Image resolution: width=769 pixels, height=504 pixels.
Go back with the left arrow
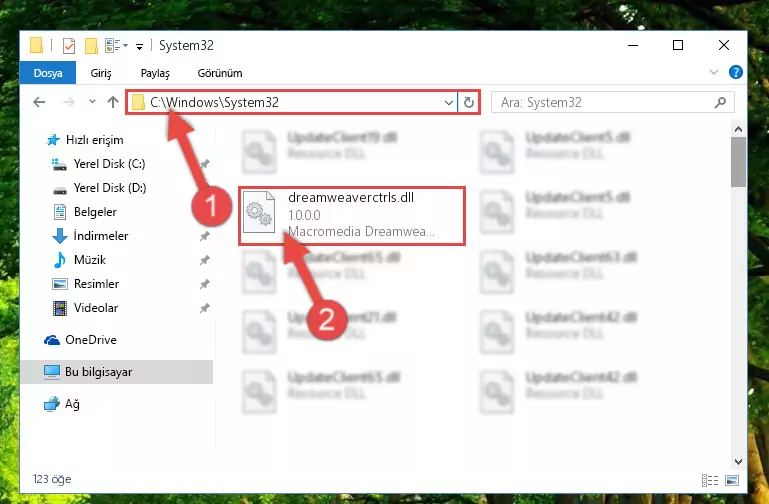point(39,102)
